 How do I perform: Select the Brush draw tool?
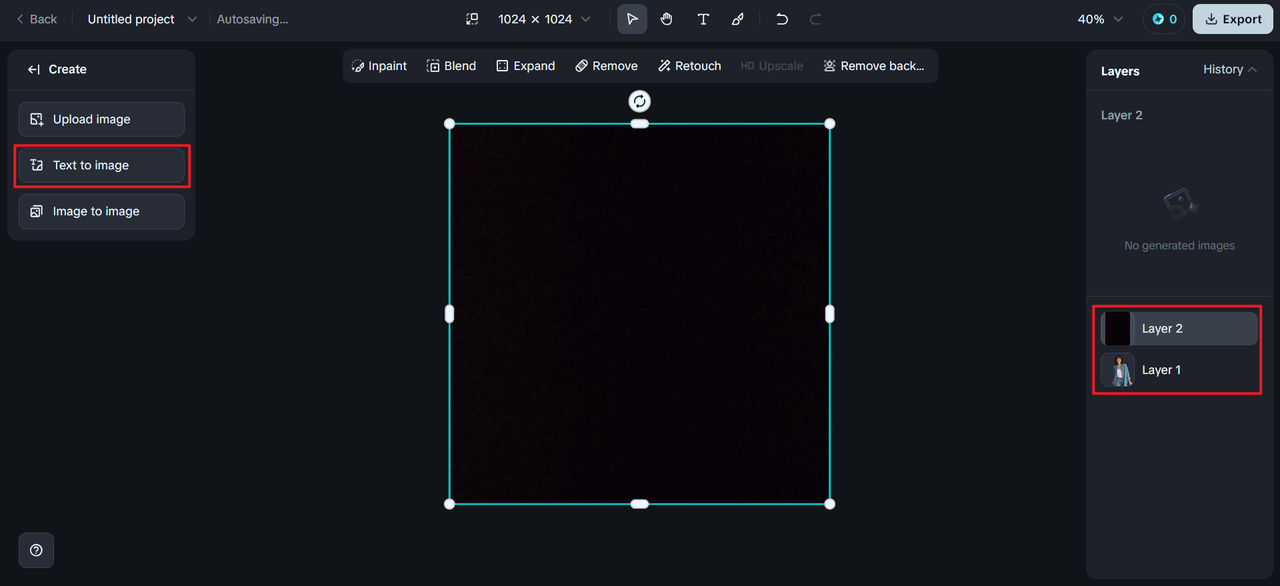[x=738, y=19]
